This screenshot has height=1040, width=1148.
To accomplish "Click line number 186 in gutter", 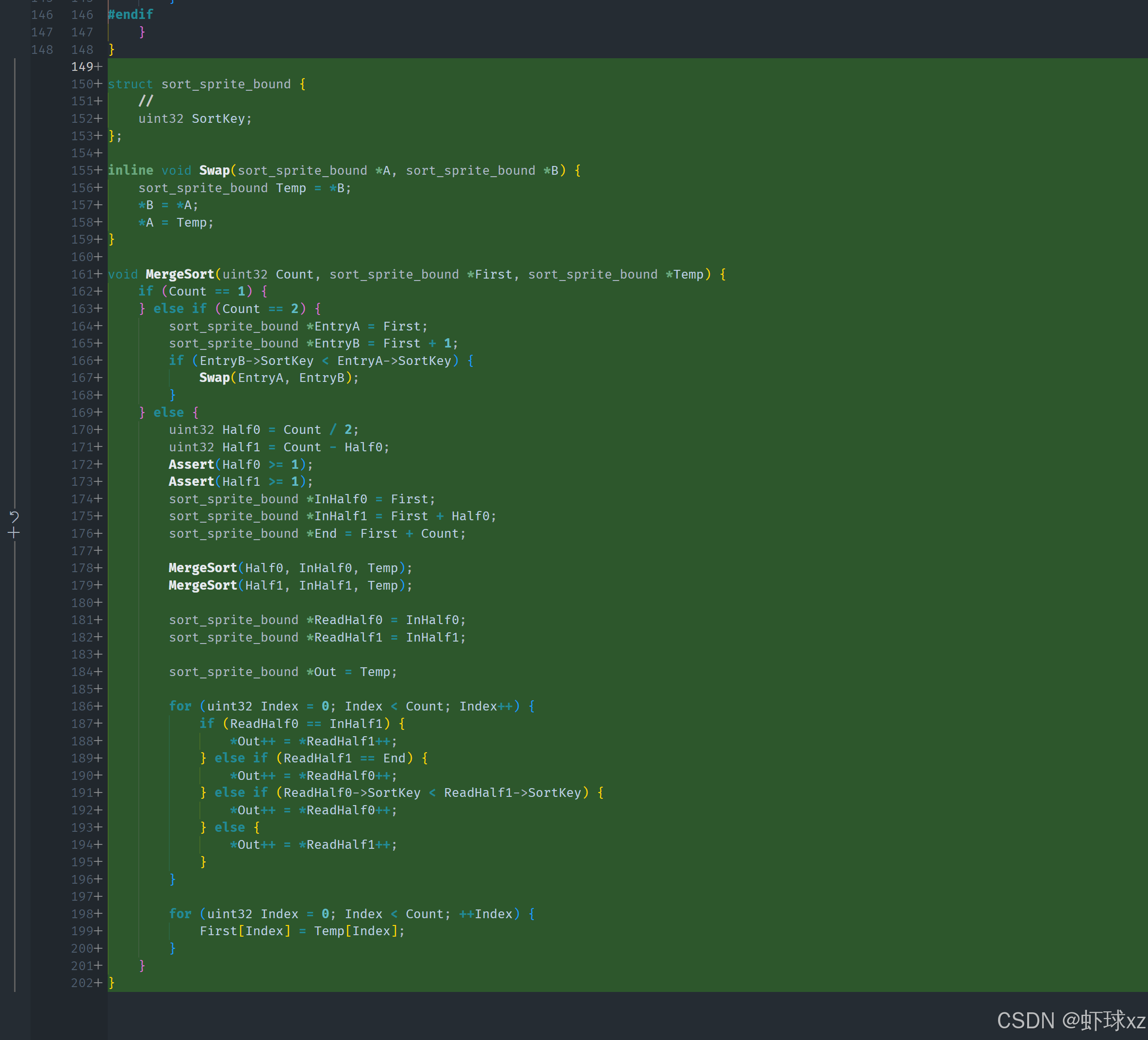I will 82,706.
